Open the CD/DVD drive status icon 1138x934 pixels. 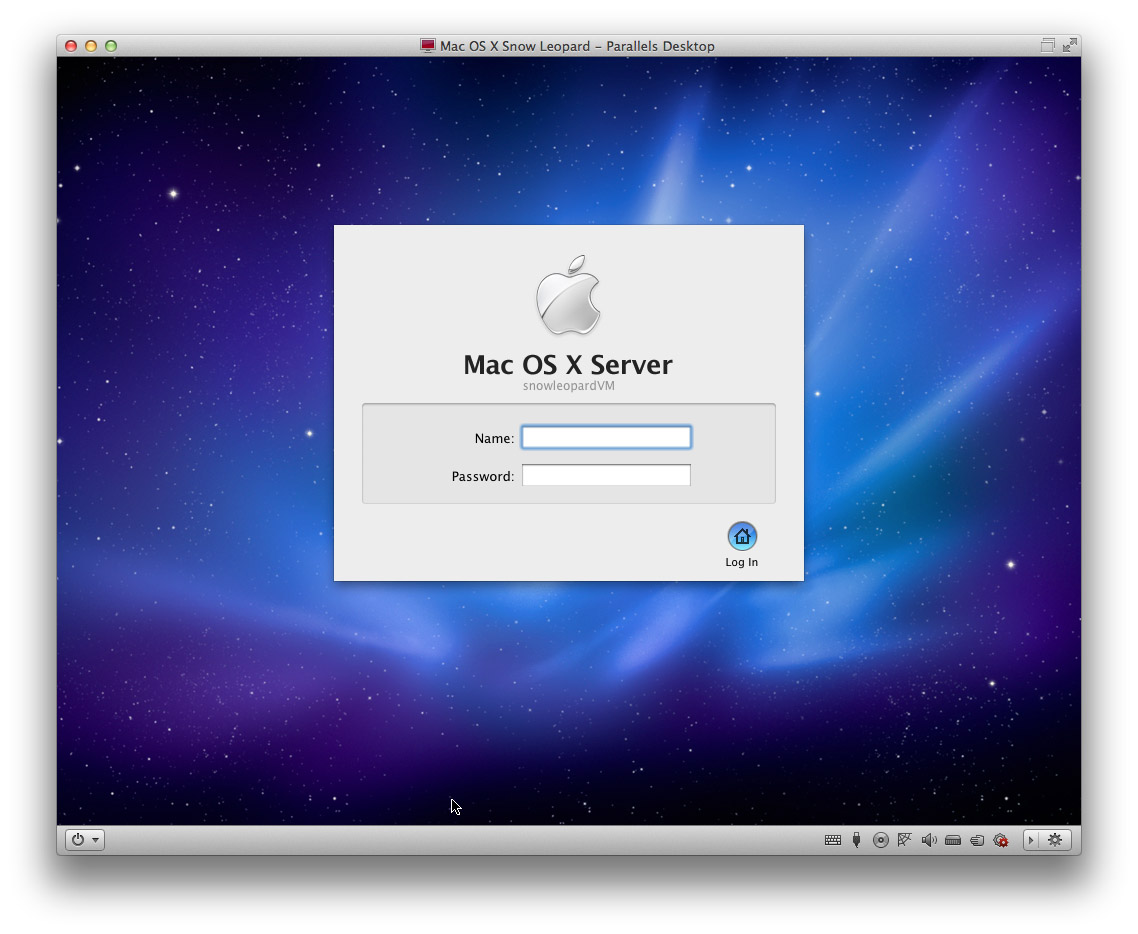[880, 840]
